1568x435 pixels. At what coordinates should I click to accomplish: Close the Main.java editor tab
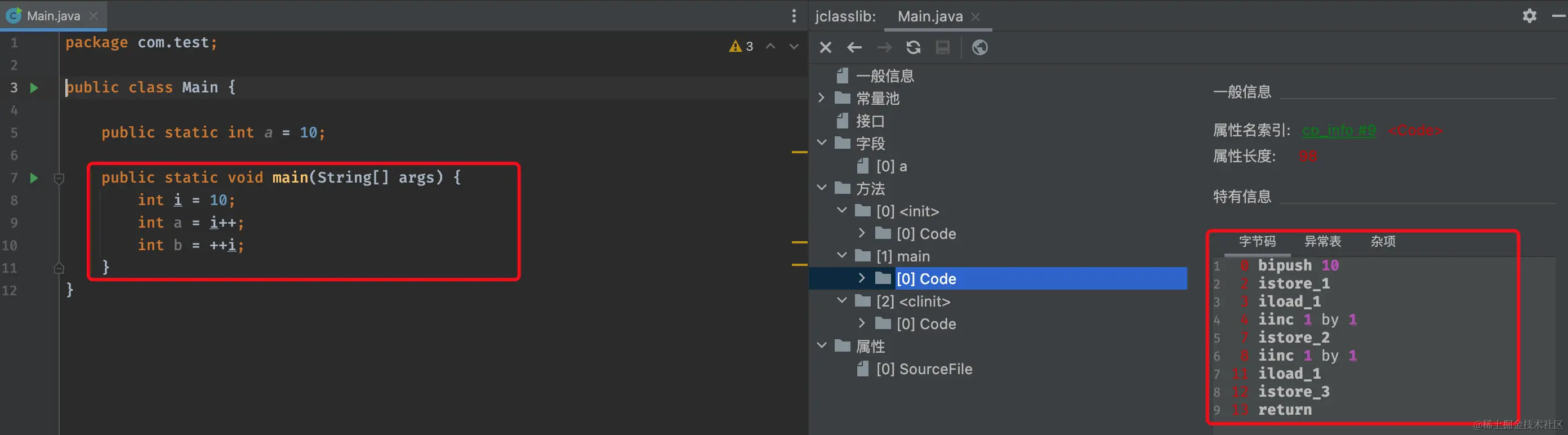93,16
